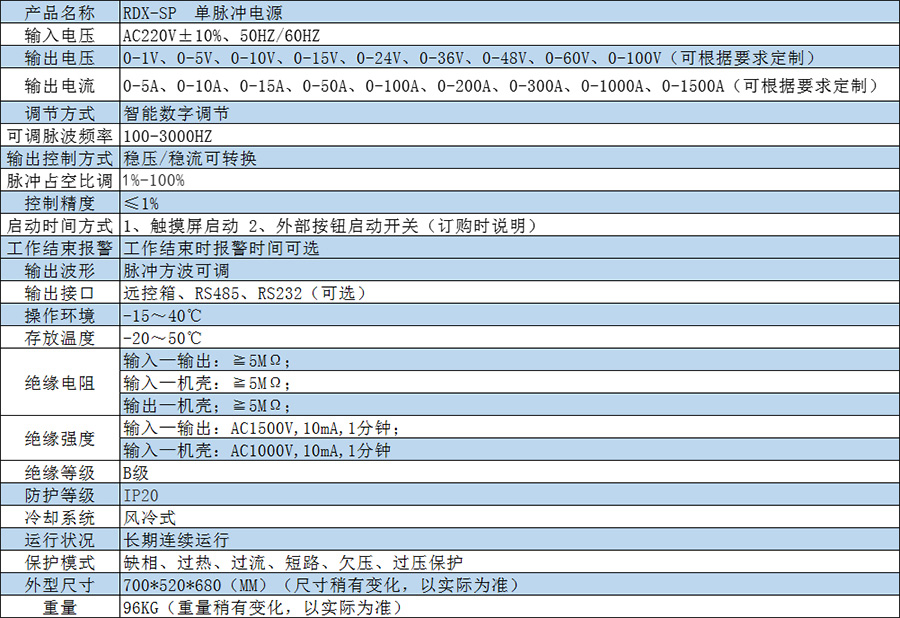
Task: Select the output current range starting '0-5A、0-10A'
Action: [501, 86]
